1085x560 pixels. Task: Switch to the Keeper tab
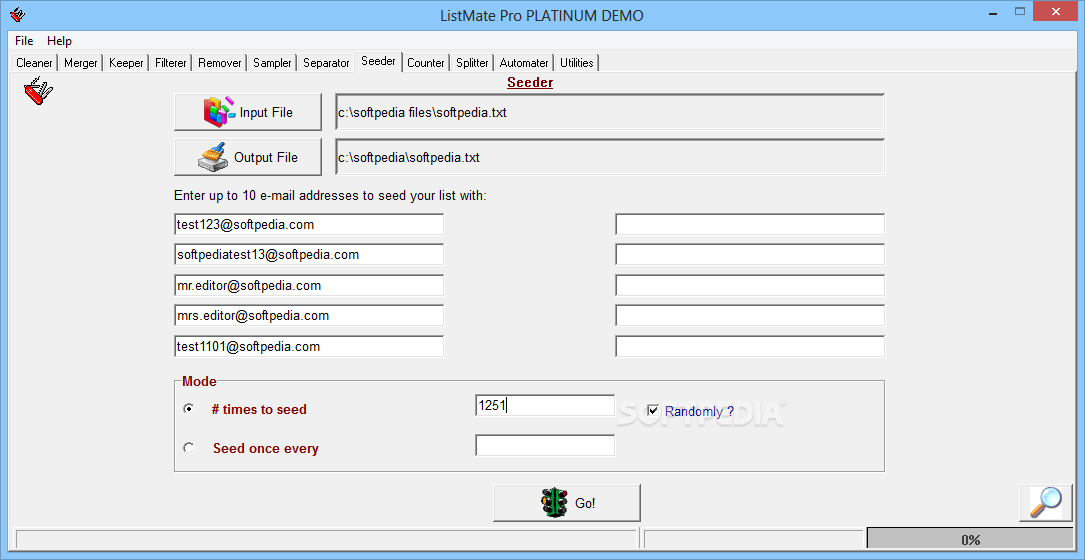pos(126,62)
